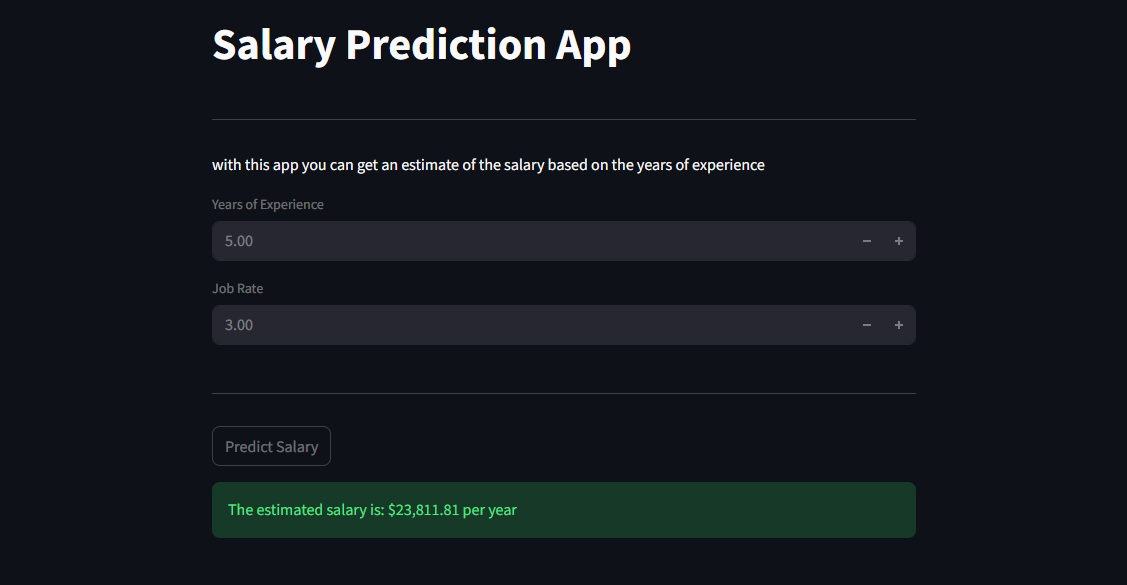Image resolution: width=1127 pixels, height=585 pixels.
Task: Click the plus stepper for Job Rate
Action: point(898,324)
